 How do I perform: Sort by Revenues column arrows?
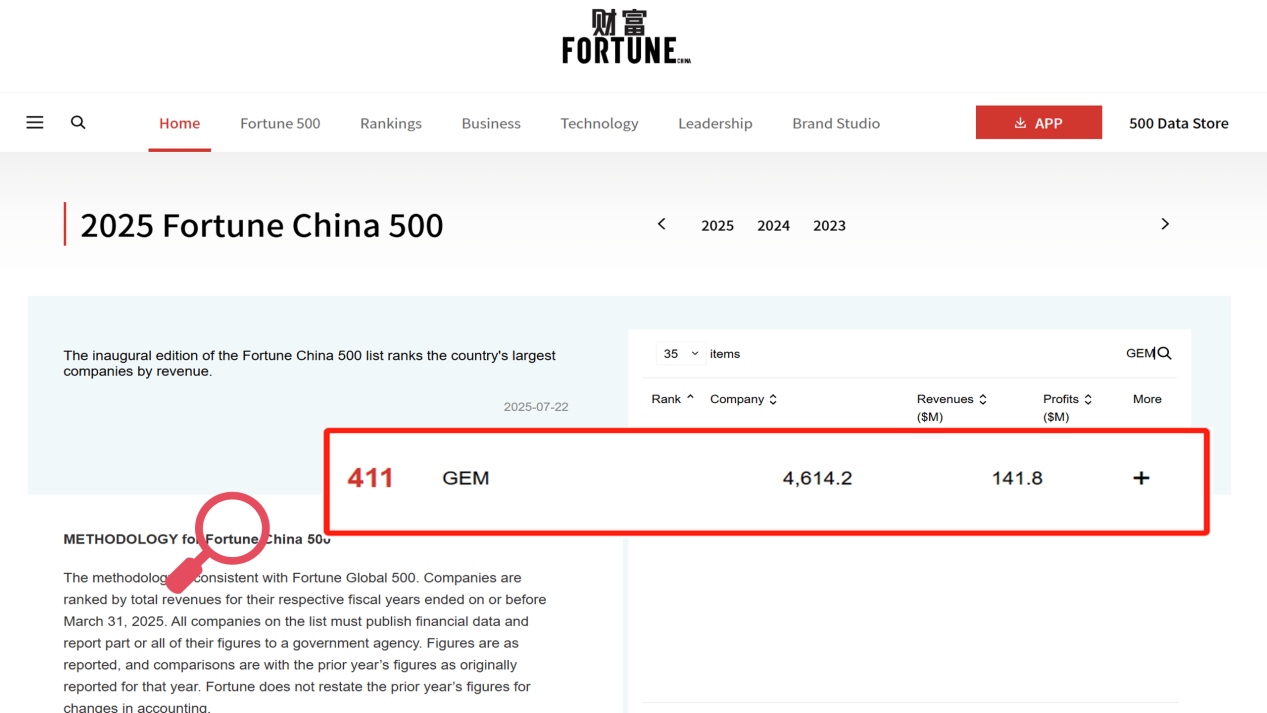983,399
